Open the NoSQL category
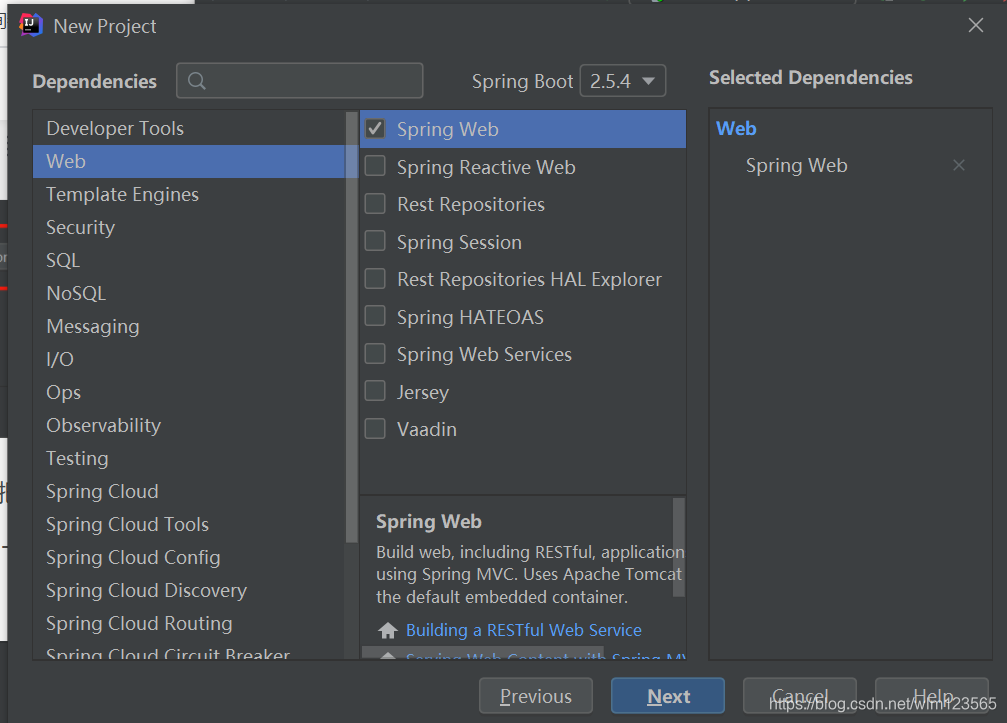This screenshot has width=1007, height=723. pos(189,293)
